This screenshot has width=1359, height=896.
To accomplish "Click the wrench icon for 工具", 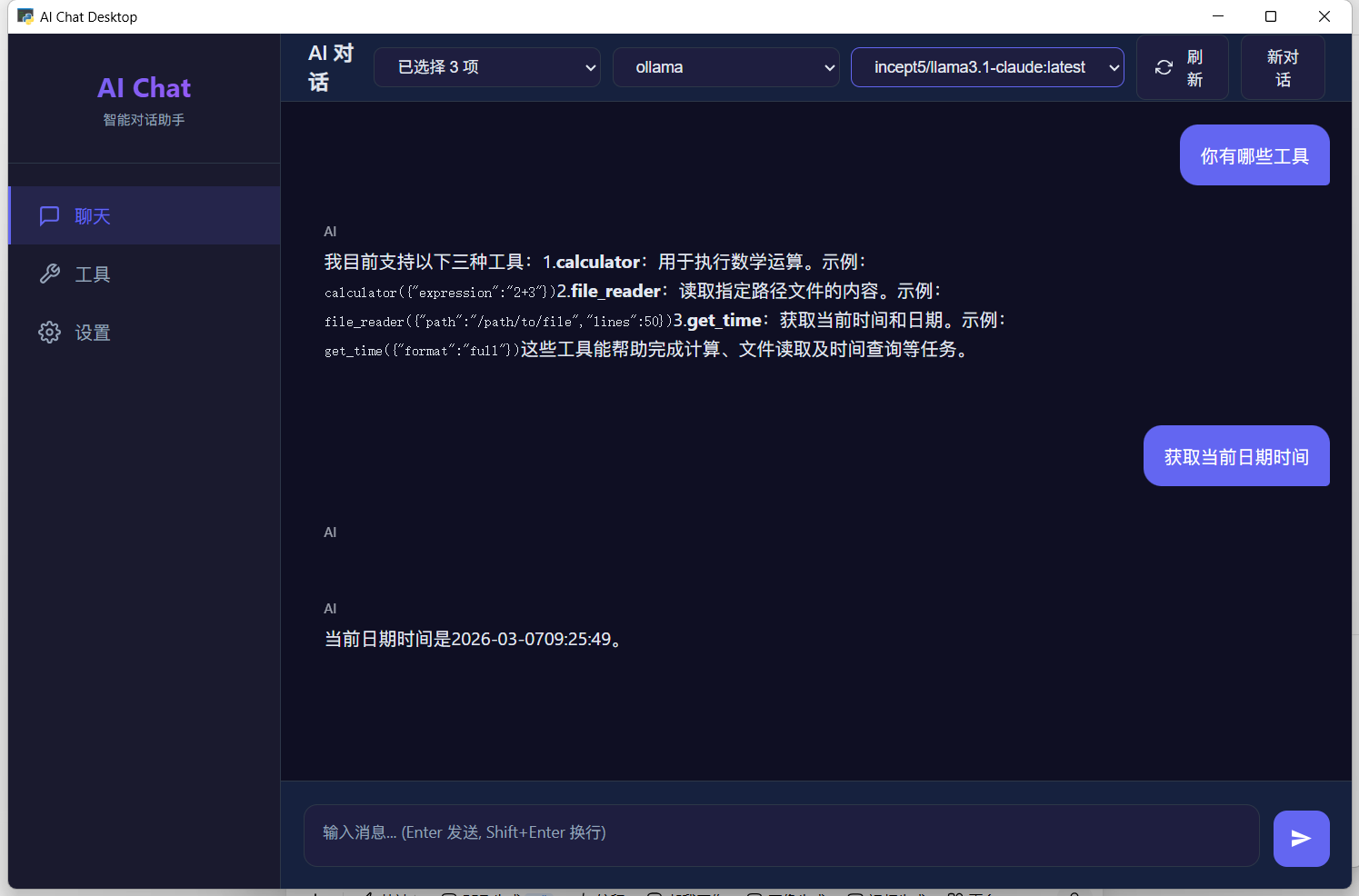I will point(49,274).
